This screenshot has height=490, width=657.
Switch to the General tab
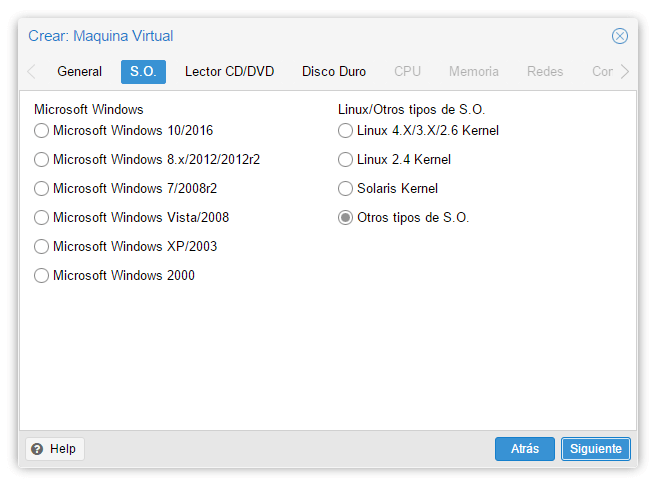80,72
